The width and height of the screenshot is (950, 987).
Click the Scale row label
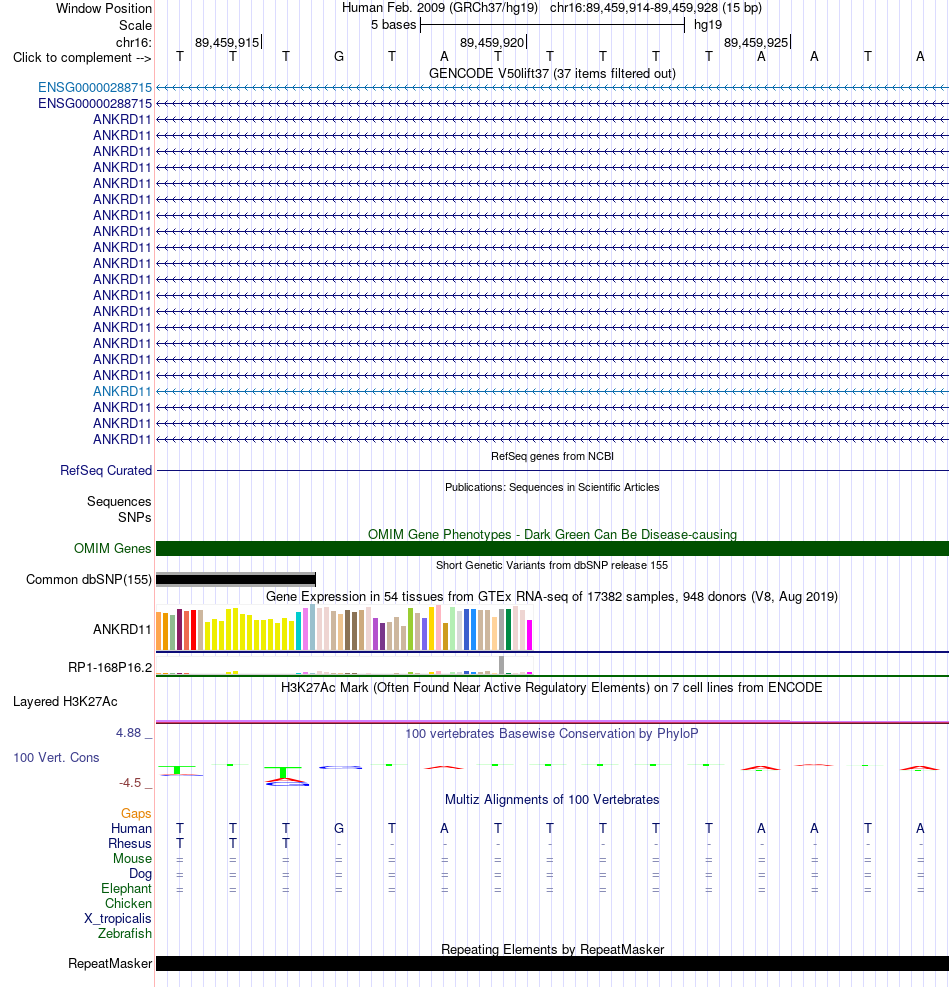tap(135, 25)
